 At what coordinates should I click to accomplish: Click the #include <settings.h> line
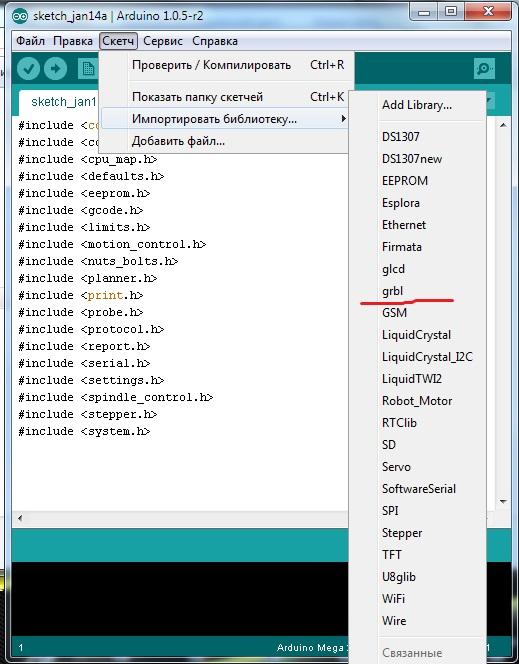(x=91, y=380)
